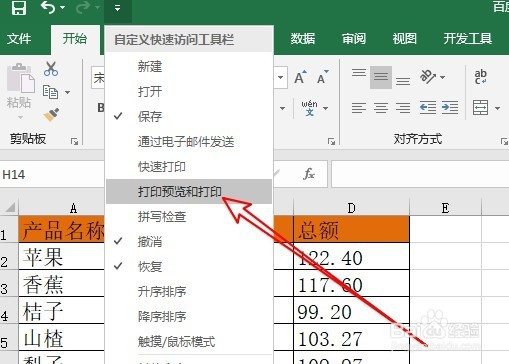Open the Orientation dropdown arrow
509x364 pixels.
[442, 77]
